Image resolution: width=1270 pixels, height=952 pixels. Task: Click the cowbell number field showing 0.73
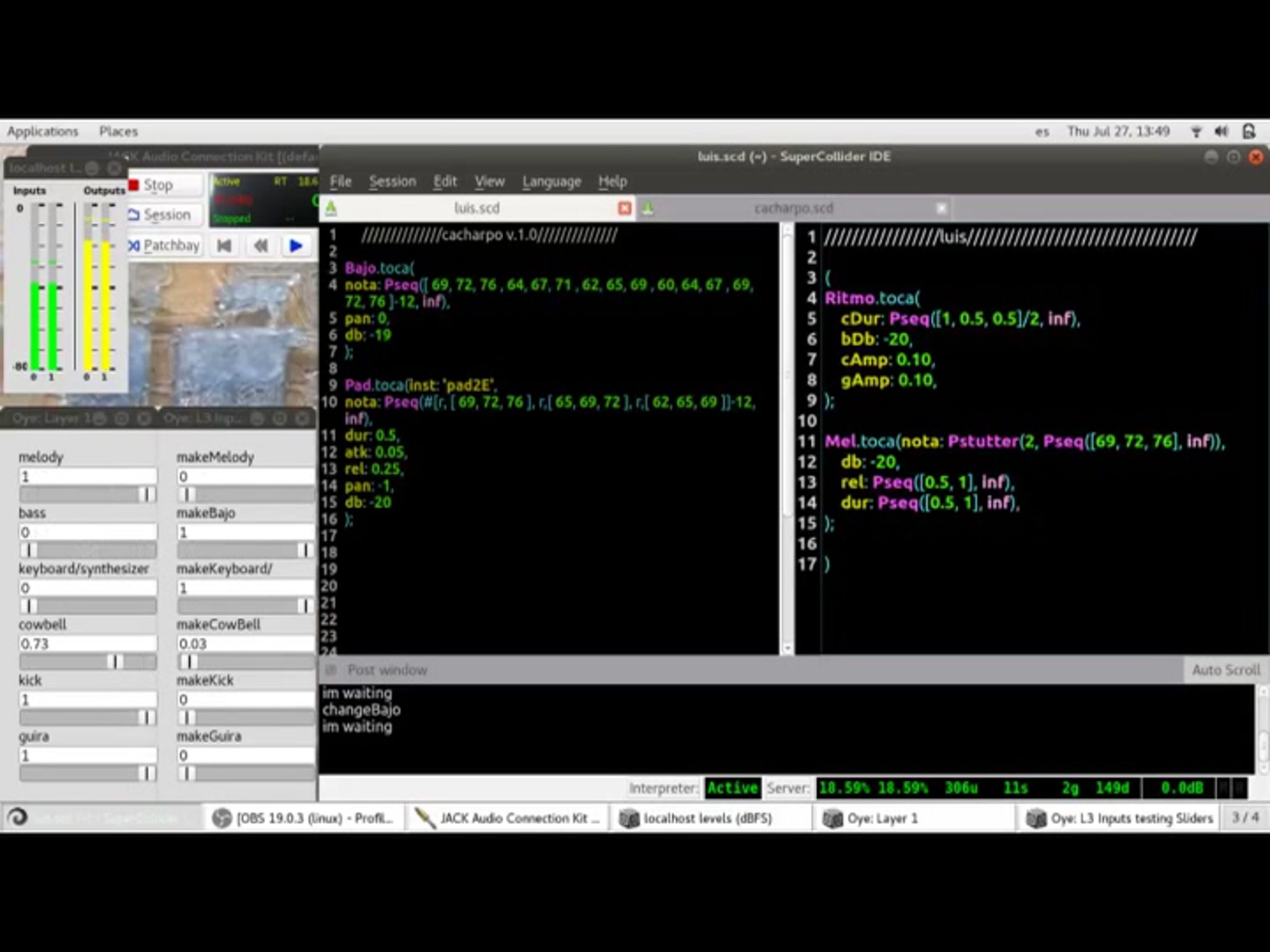pyautogui.click(x=88, y=644)
